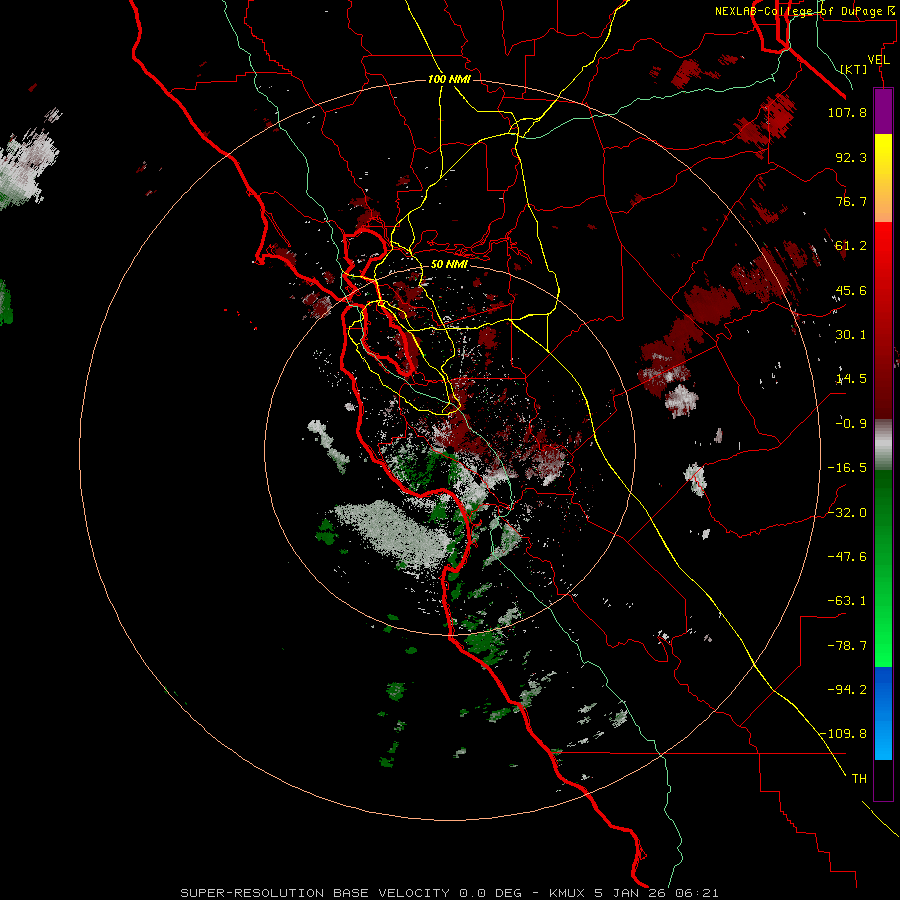Viewport: 900px width, 900px height.
Task: Click the VEL legend title
Action: (878, 60)
